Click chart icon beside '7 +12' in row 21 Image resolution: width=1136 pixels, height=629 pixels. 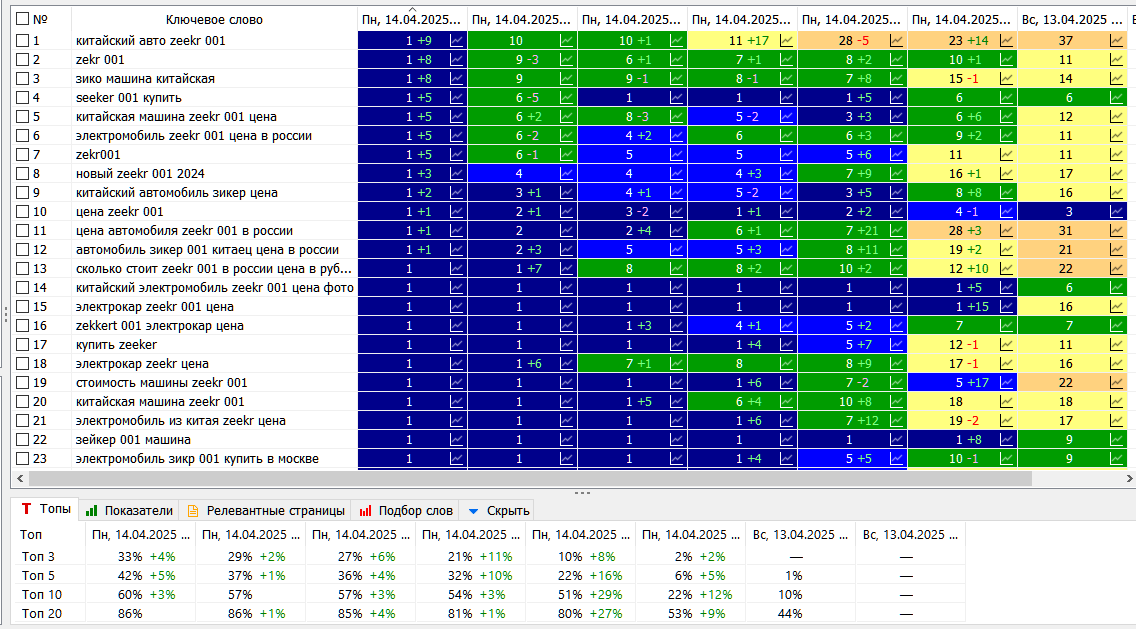click(897, 421)
